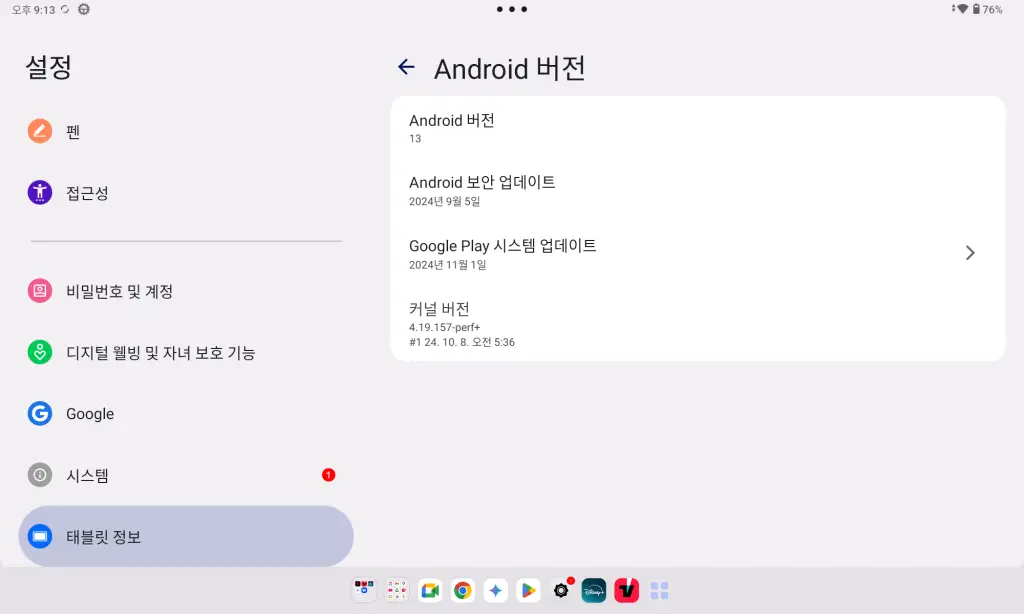This screenshot has width=1024, height=614.
Task: Launch Google Meet from the taskbar
Action: (x=430, y=590)
